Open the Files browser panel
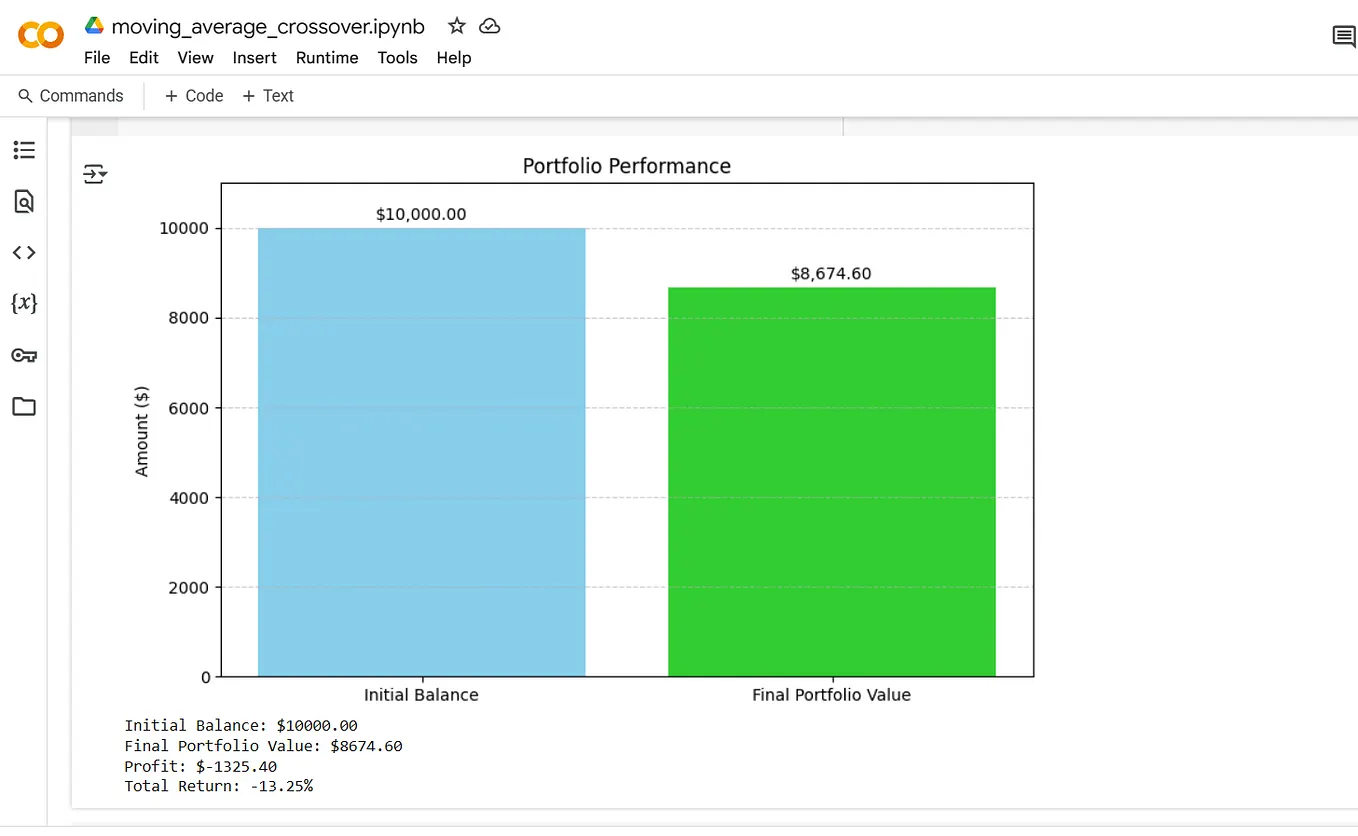Screen dimensions: 1358x836 click(x=24, y=406)
